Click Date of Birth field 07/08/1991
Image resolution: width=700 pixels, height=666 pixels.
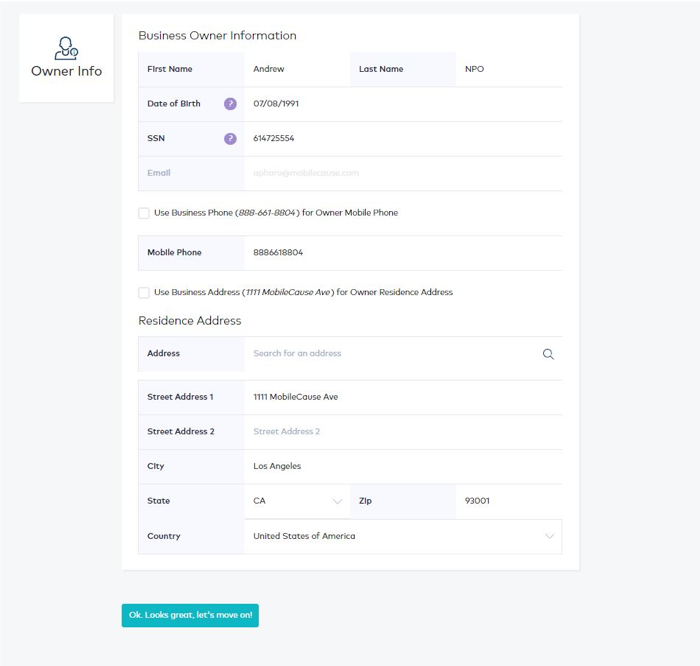click(x=403, y=104)
